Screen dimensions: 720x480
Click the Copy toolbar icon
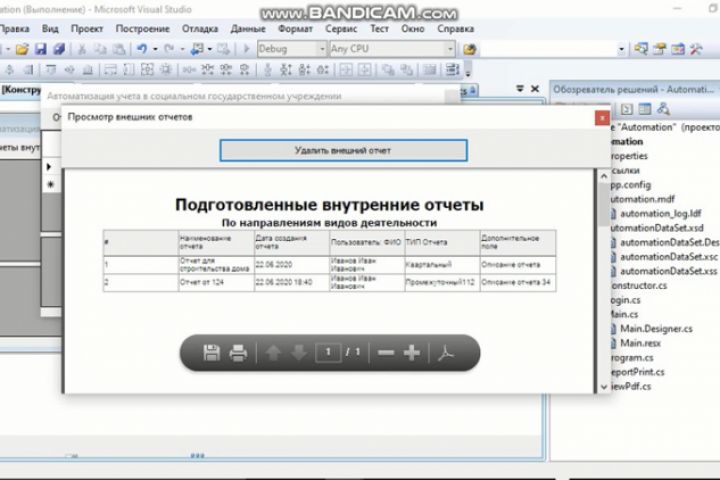click(x=100, y=49)
